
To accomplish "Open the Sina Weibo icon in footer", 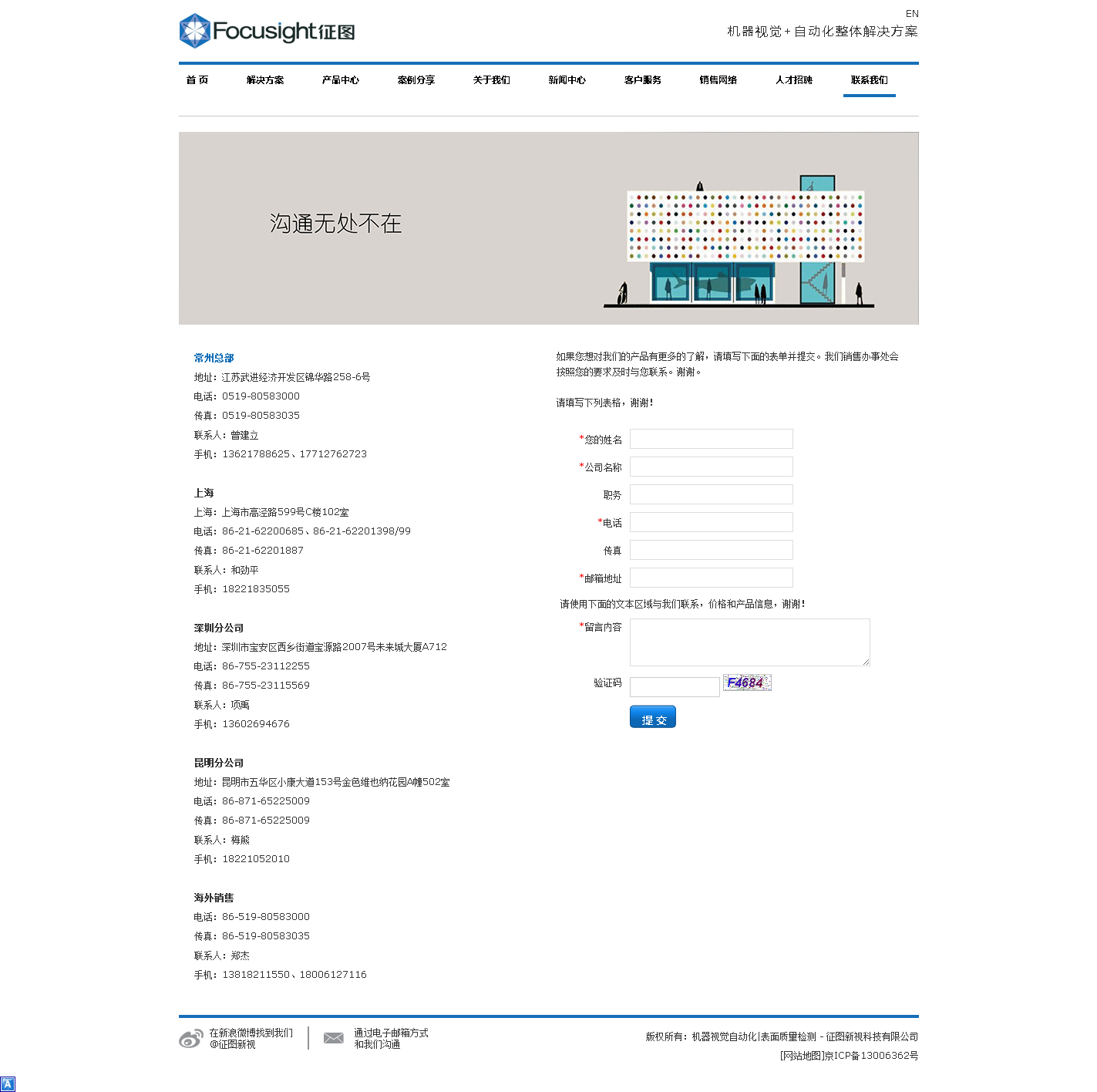I will click(190, 1039).
